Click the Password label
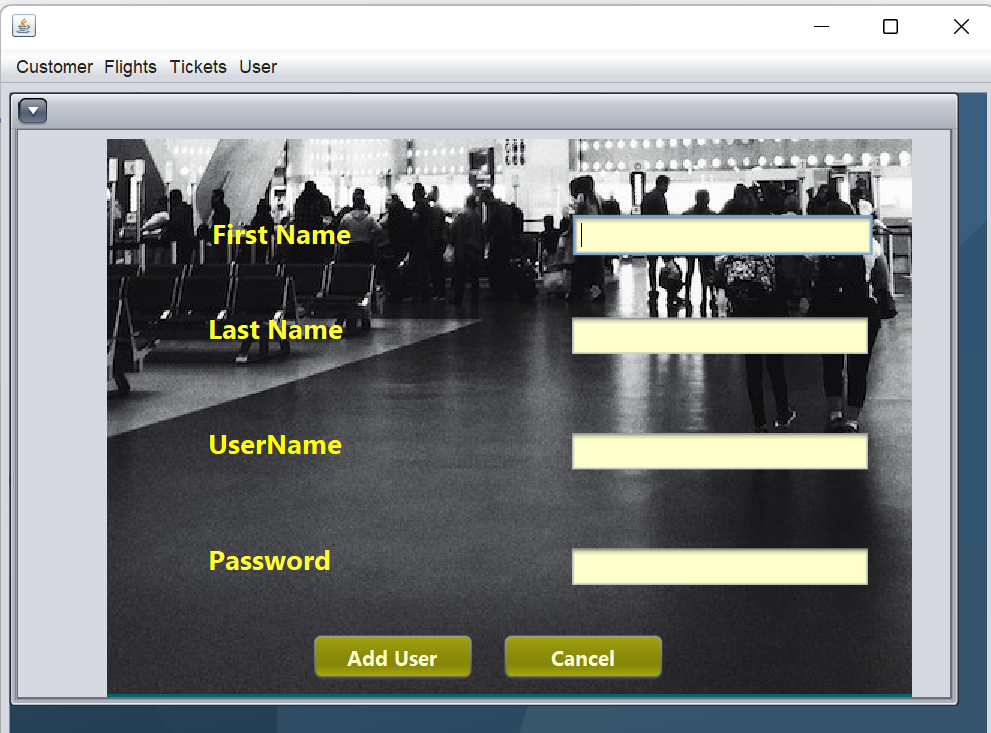The width and height of the screenshot is (991, 733). (x=269, y=561)
